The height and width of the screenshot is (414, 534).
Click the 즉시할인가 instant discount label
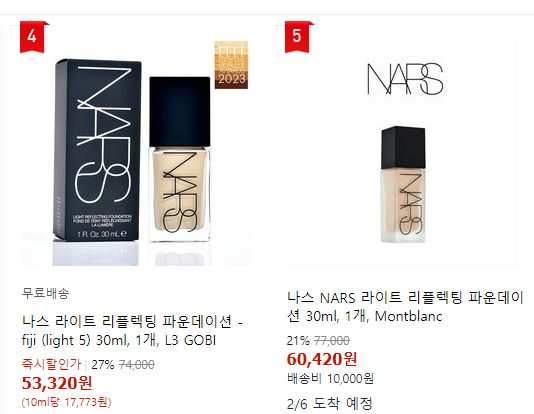click(x=51, y=364)
